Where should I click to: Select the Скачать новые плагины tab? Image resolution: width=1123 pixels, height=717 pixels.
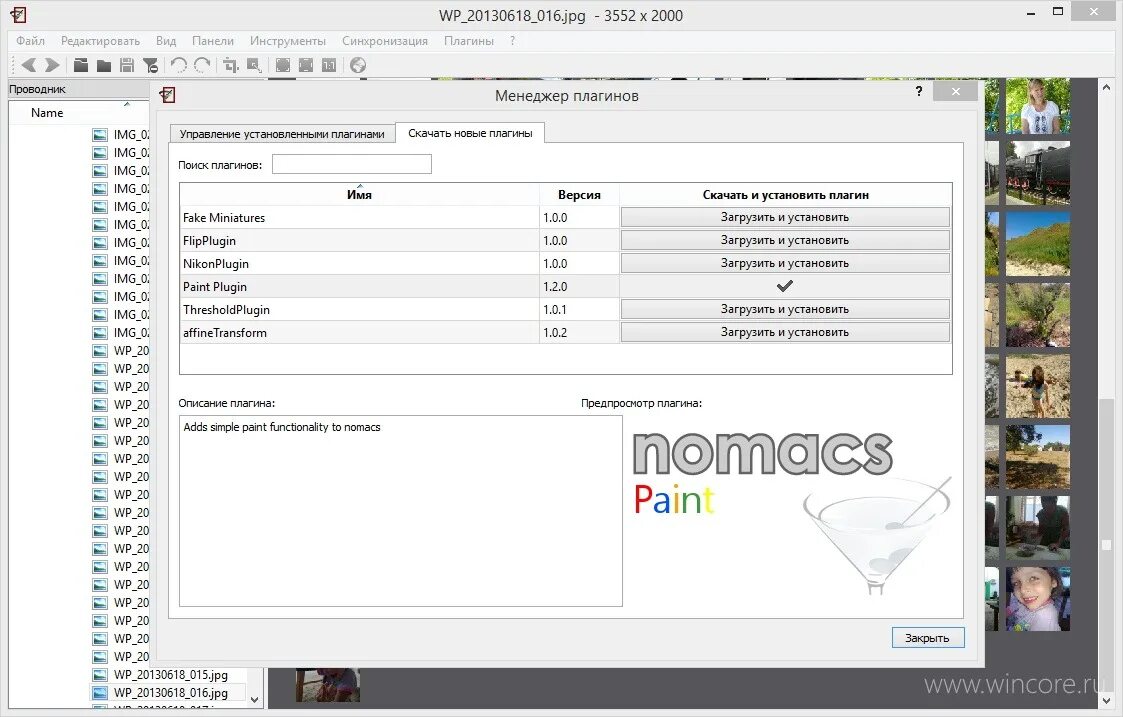click(470, 133)
